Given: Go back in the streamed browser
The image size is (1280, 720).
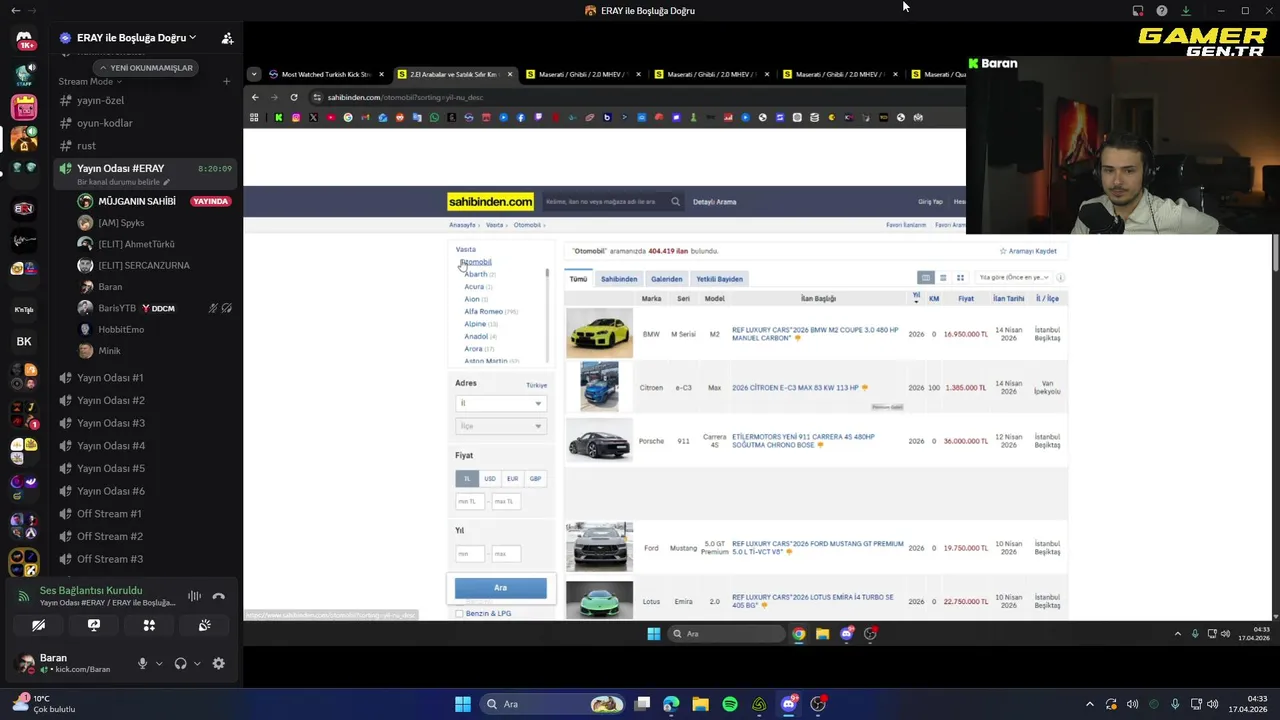Looking at the screenshot, I should tap(255, 97).
